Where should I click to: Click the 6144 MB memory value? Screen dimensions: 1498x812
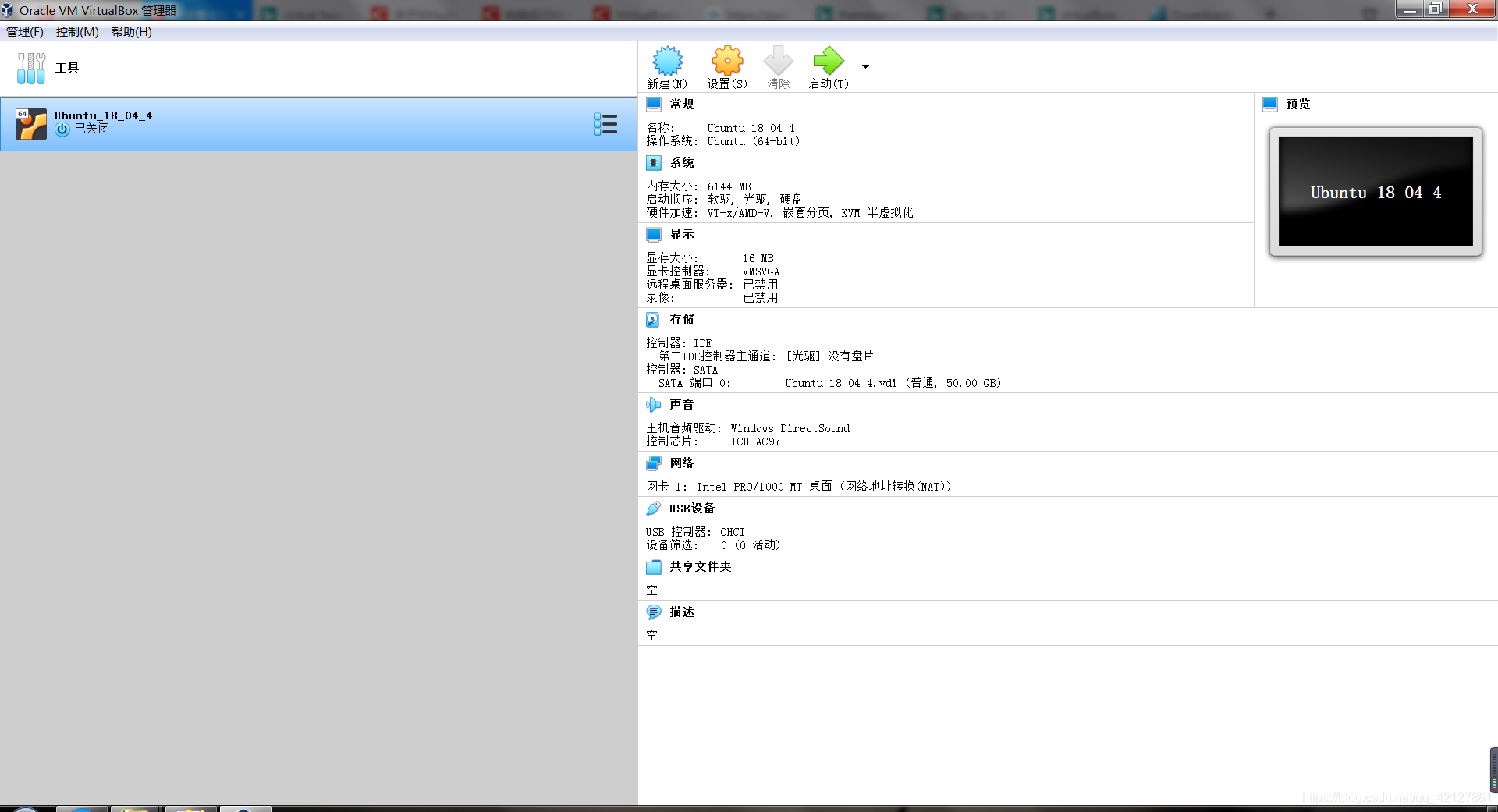729,186
